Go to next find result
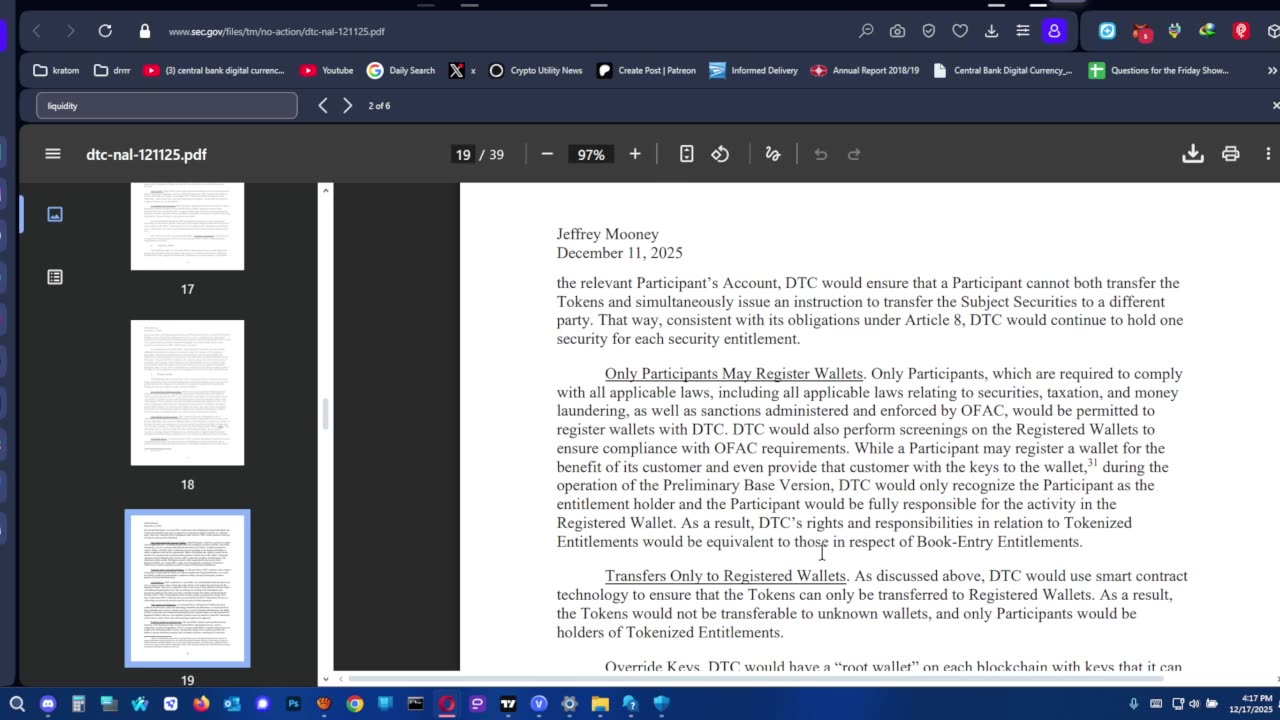 click(x=347, y=105)
